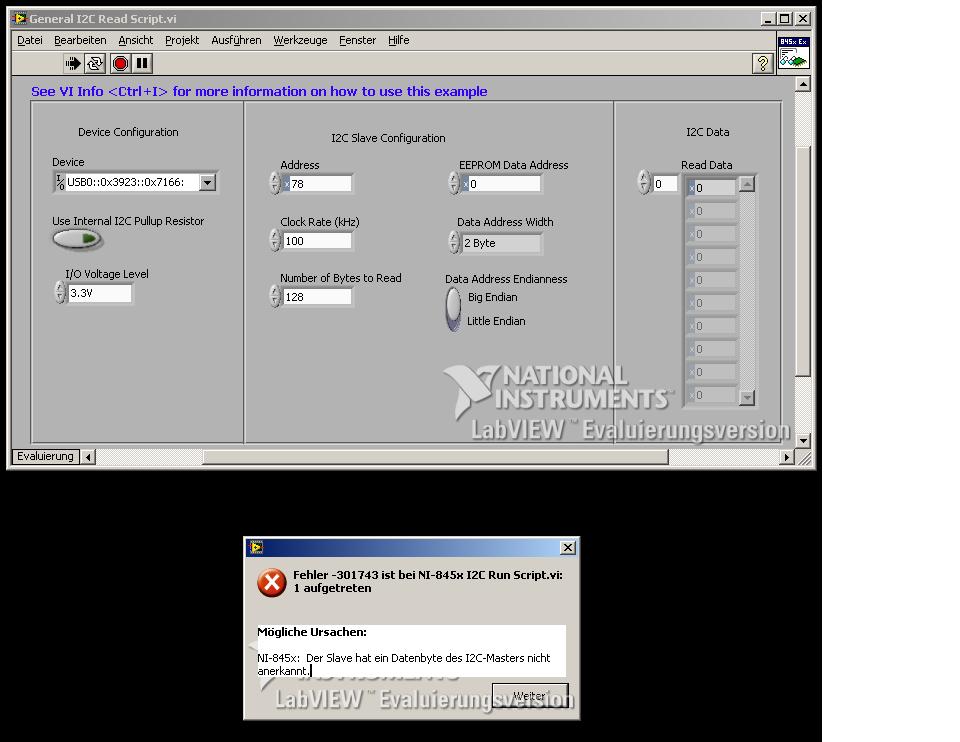Screen dimensions: 960x742
Task: Click the window vertical scrollbar up arrow
Action: pos(803,84)
